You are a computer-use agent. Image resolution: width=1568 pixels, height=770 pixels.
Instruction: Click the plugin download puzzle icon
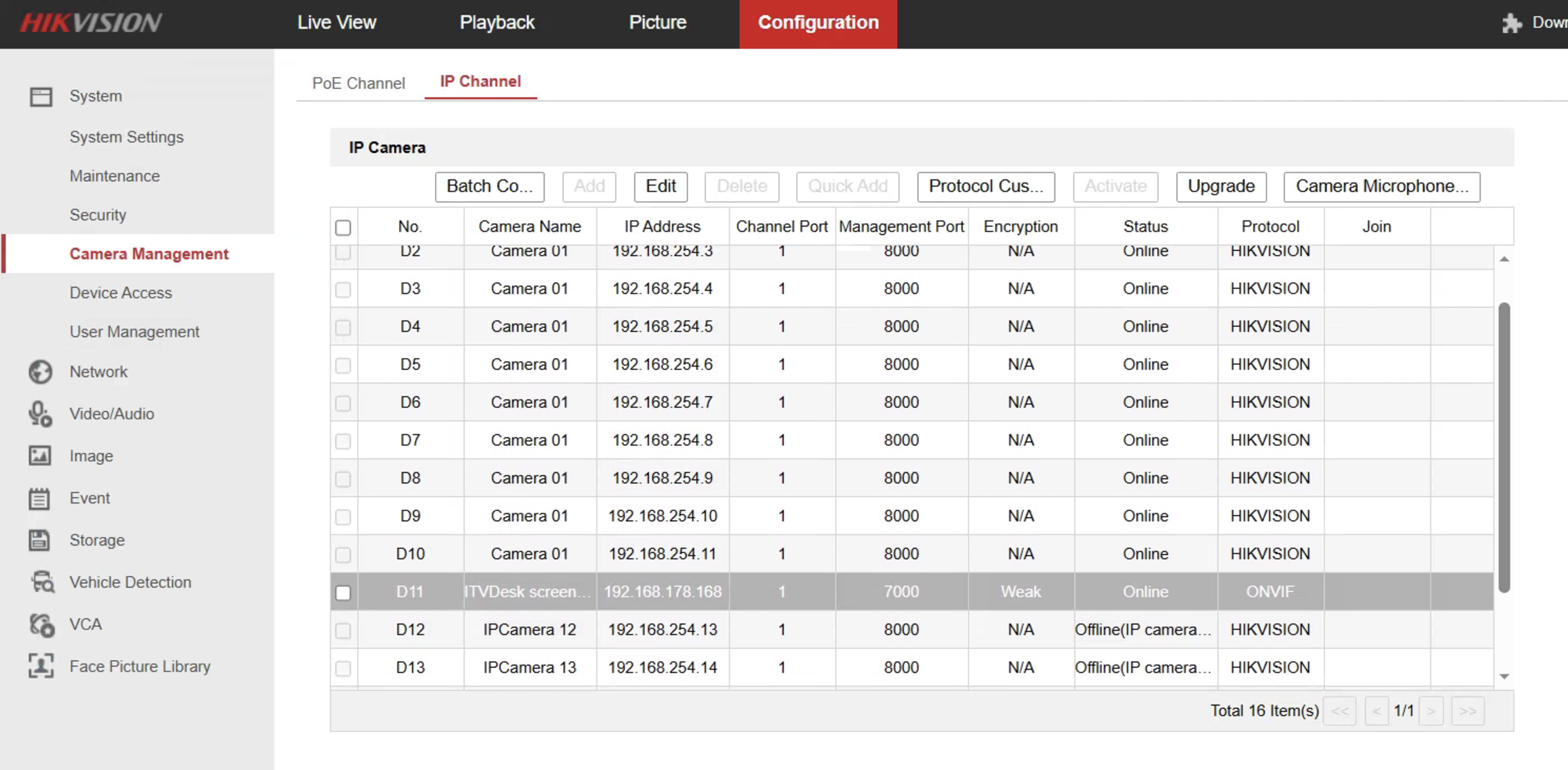tap(1512, 23)
